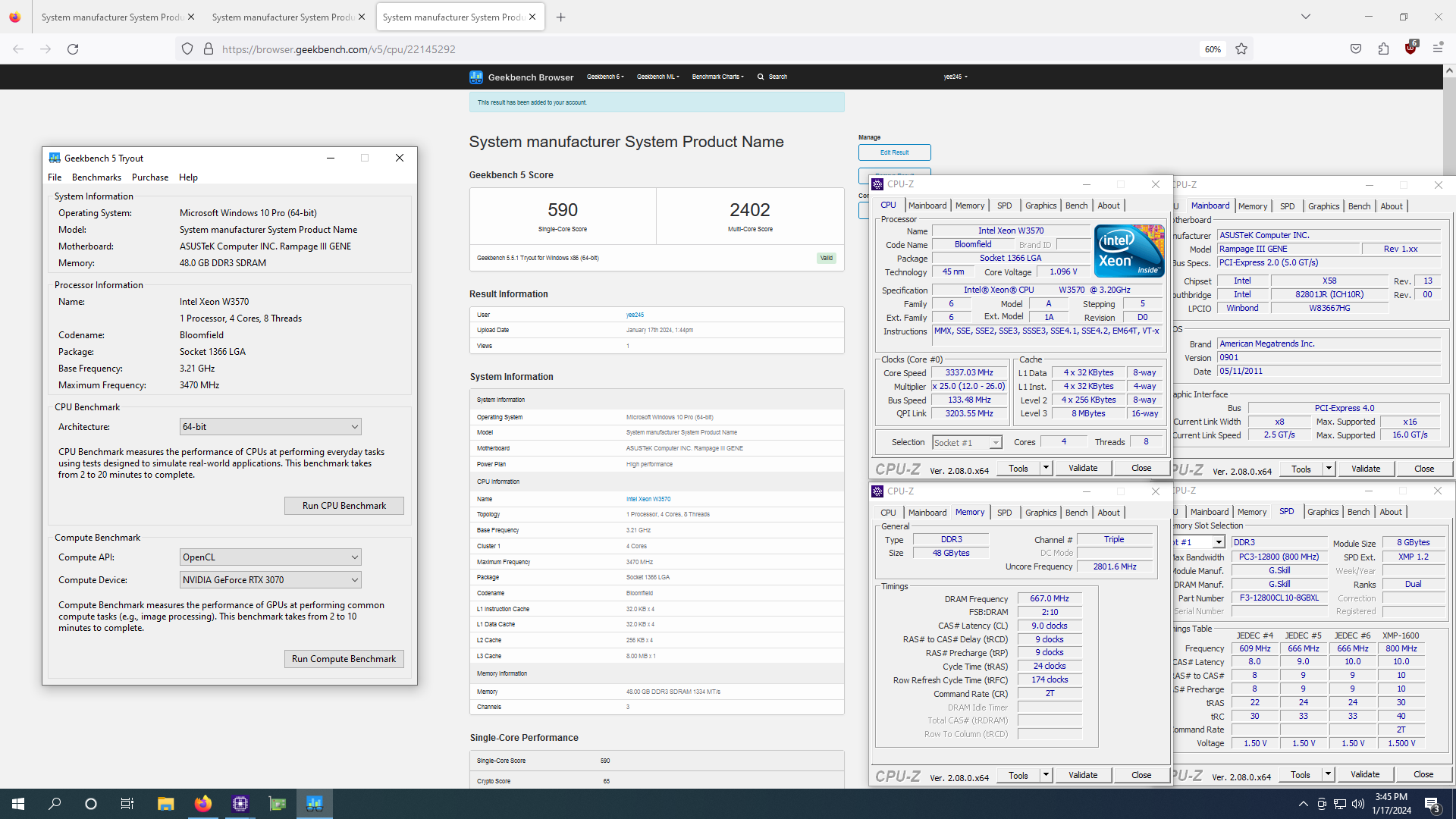Screen dimensions: 1456x819
Task: Open the File menu in Geekbench 5
Action: coord(55,177)
